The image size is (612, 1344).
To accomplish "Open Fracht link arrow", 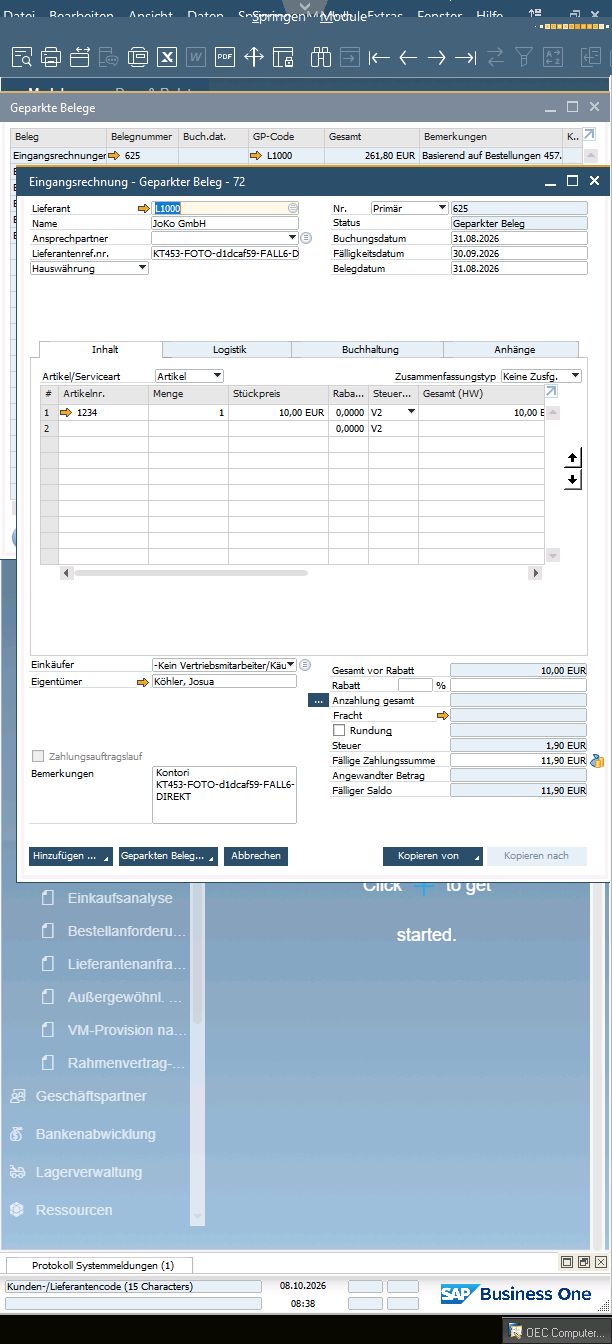I will (443, 716).
